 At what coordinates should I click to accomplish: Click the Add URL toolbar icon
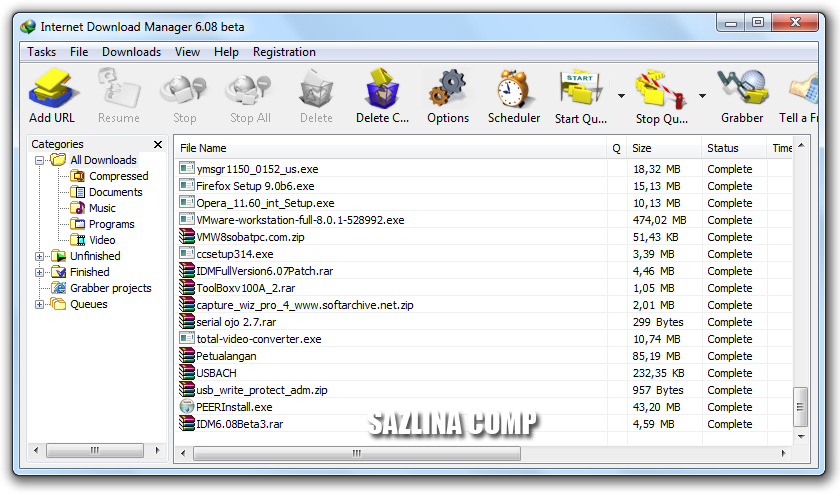(x=52, y=88)
